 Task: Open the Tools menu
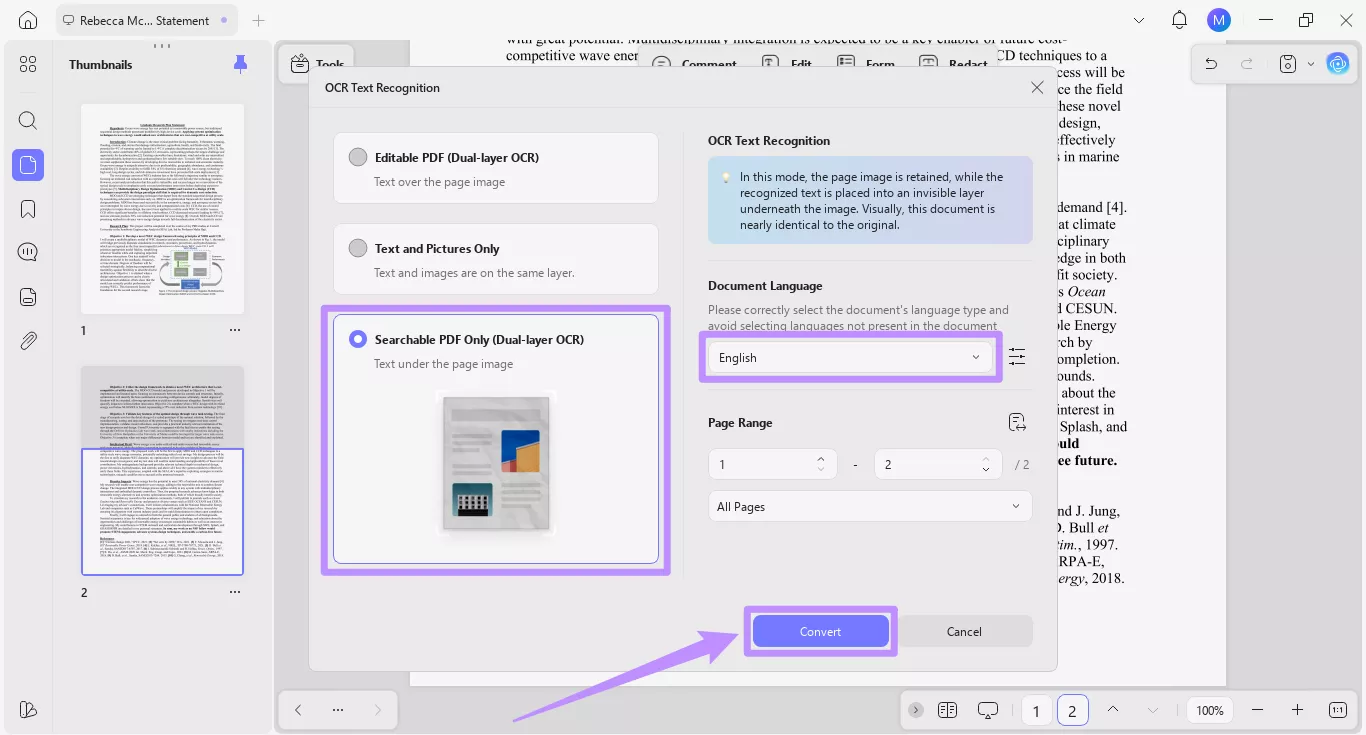coord(316,62)
